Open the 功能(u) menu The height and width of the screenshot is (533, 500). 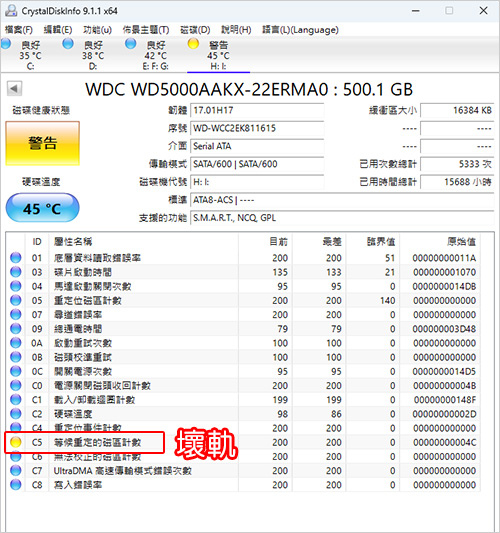97,30
